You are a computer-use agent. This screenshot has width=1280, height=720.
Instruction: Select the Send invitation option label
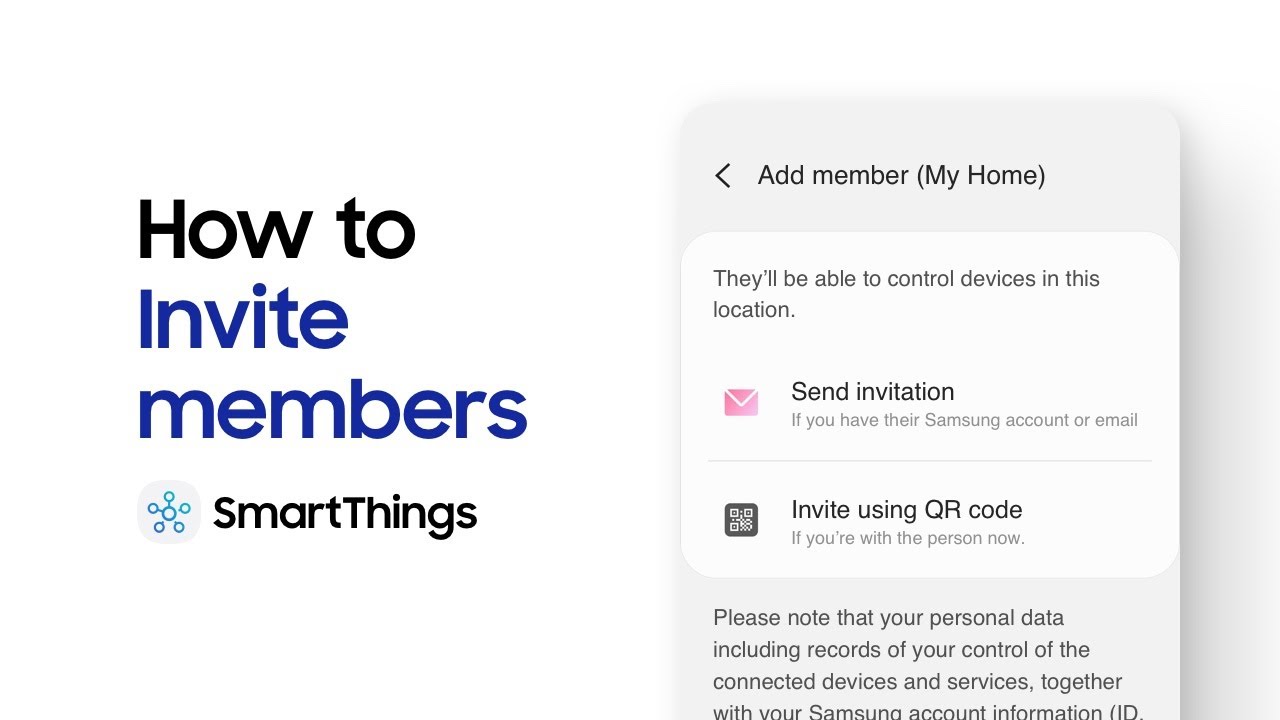872,391
